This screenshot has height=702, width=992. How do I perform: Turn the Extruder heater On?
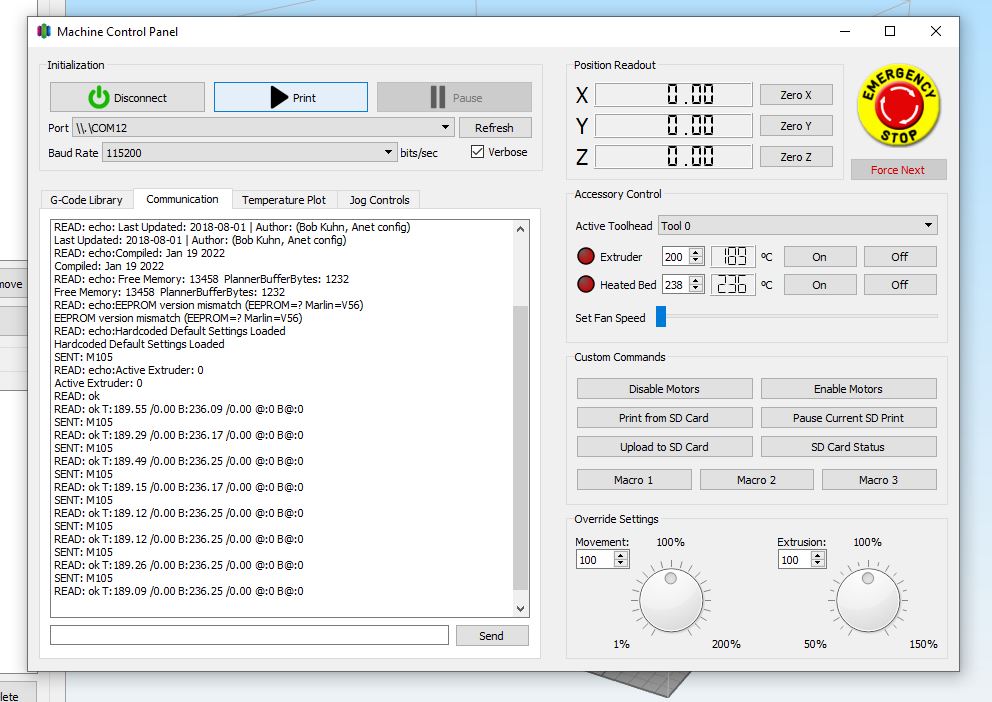(x=819, y=257)
